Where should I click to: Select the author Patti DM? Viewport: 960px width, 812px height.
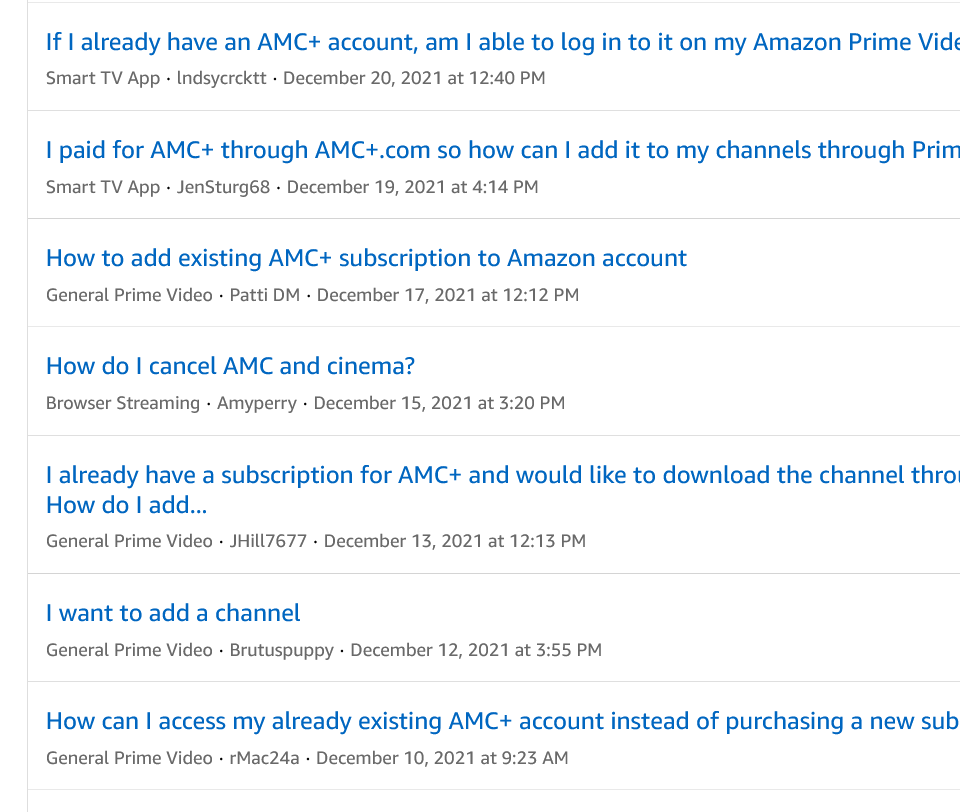point(264,295)
